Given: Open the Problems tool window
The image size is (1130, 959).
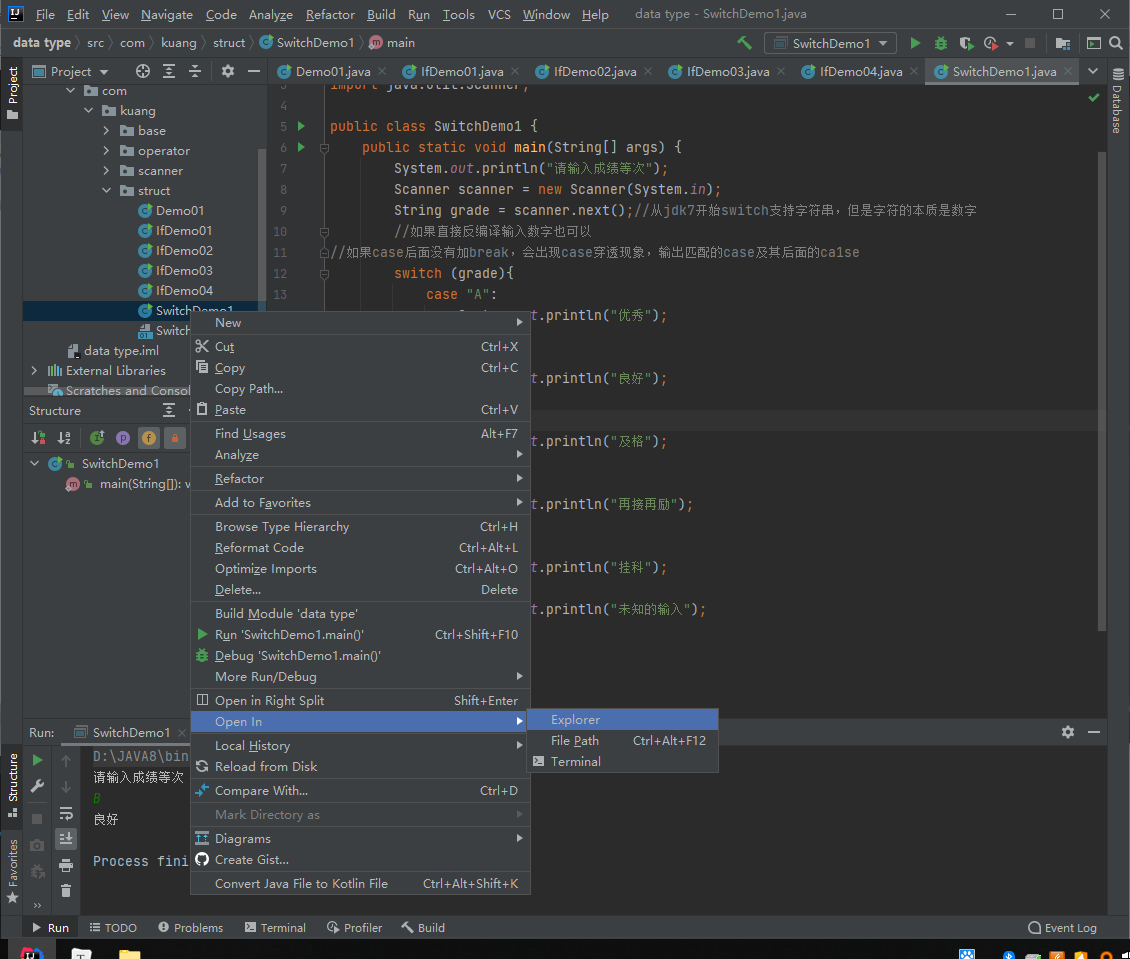Looking at the screenshot, I should (191, 927).
